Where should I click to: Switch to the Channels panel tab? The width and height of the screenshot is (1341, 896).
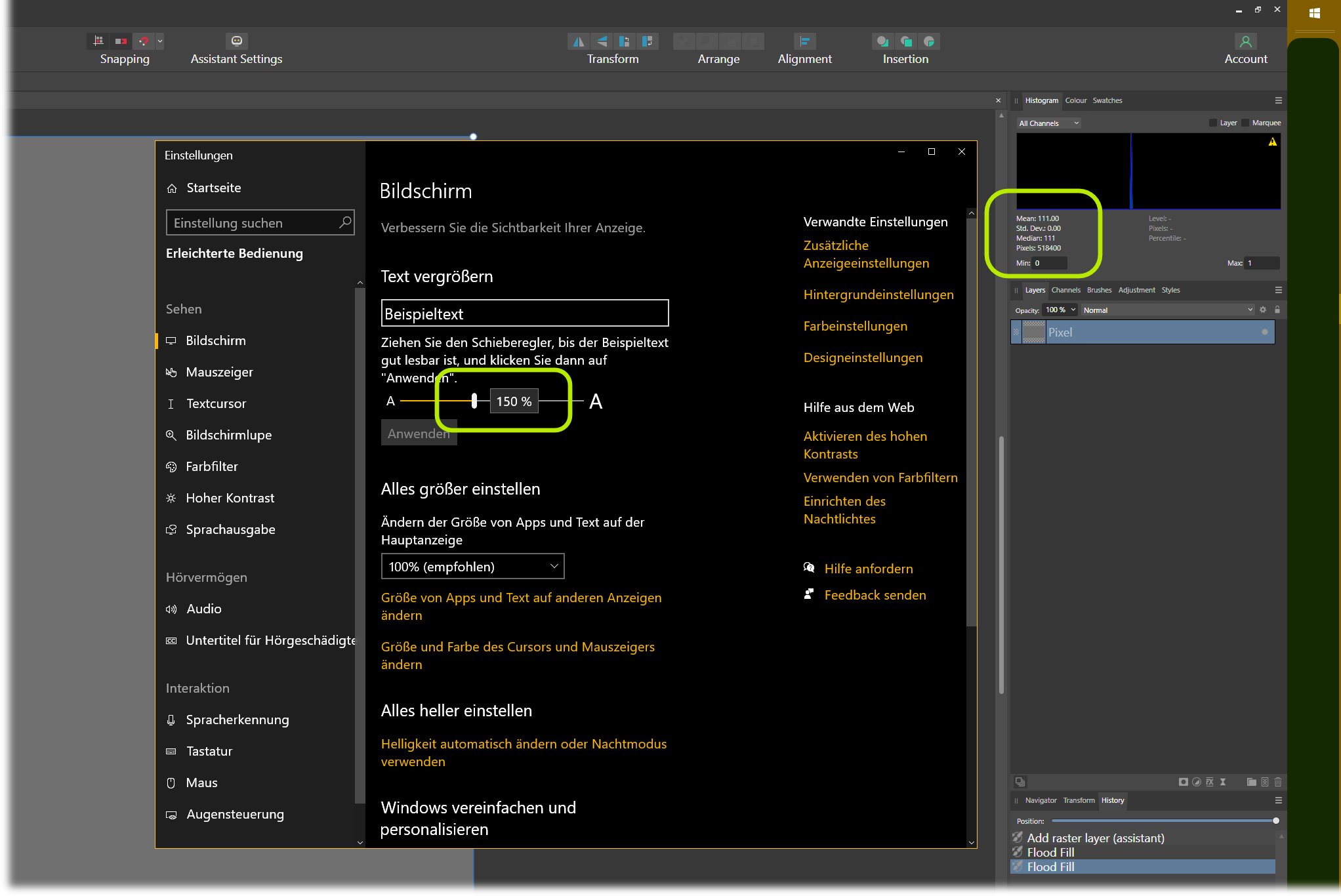click(1065, 290)
